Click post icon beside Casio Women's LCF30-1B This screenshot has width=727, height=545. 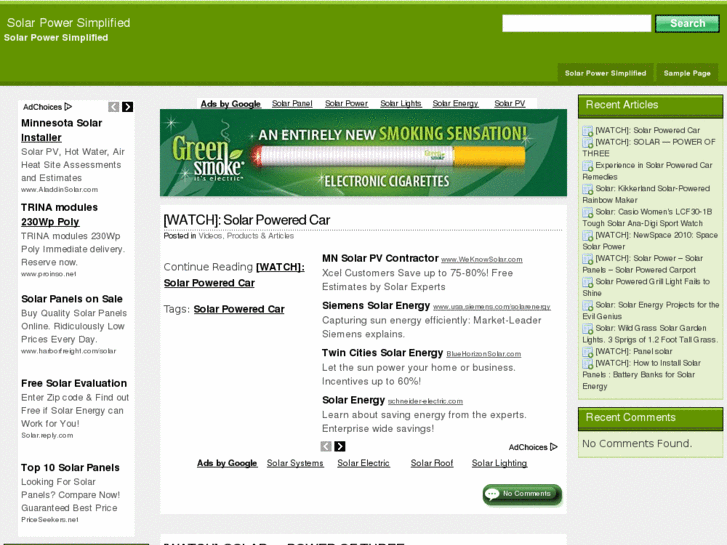[x=587, y=212]
